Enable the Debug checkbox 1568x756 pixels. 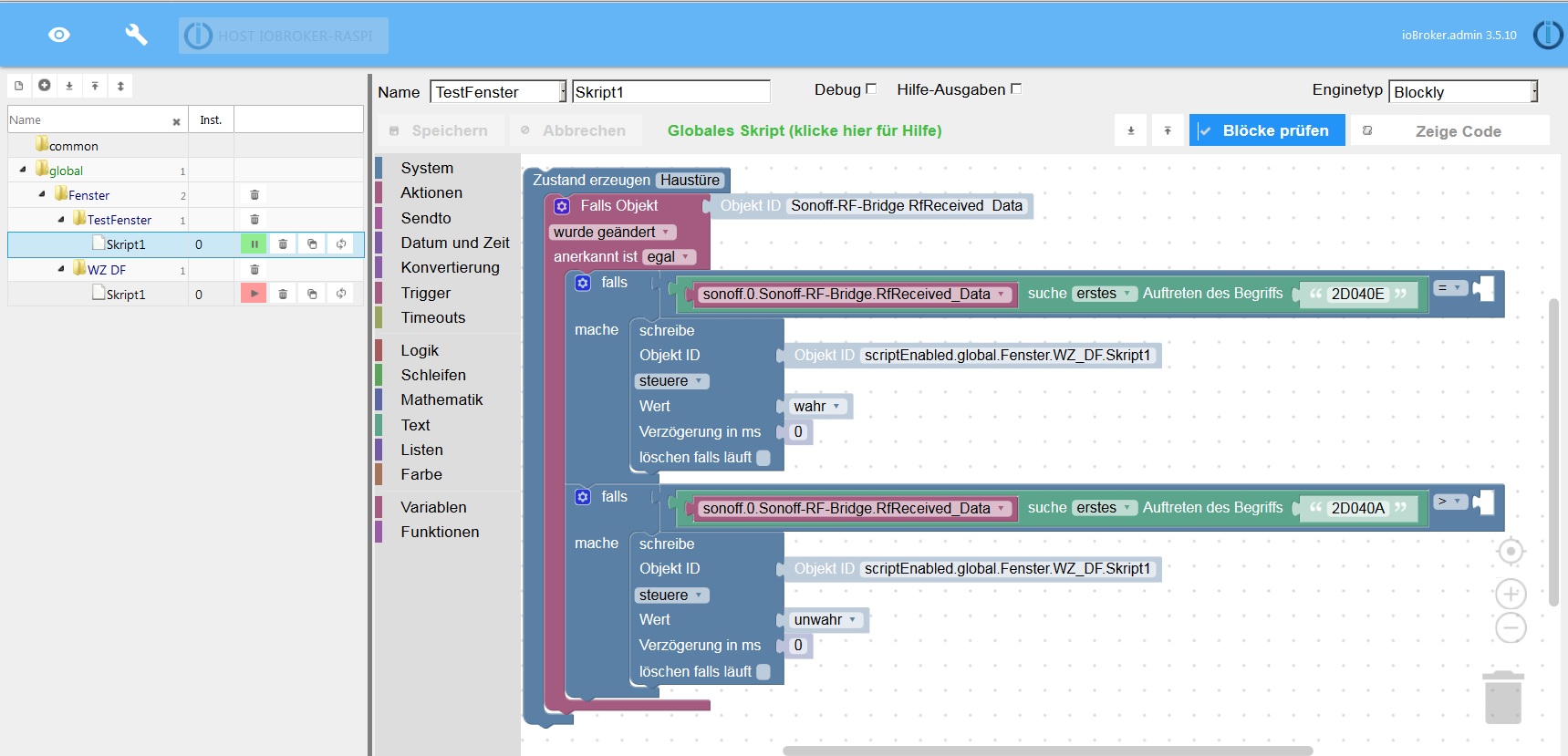pyautogui.click(x=871, y=89)
